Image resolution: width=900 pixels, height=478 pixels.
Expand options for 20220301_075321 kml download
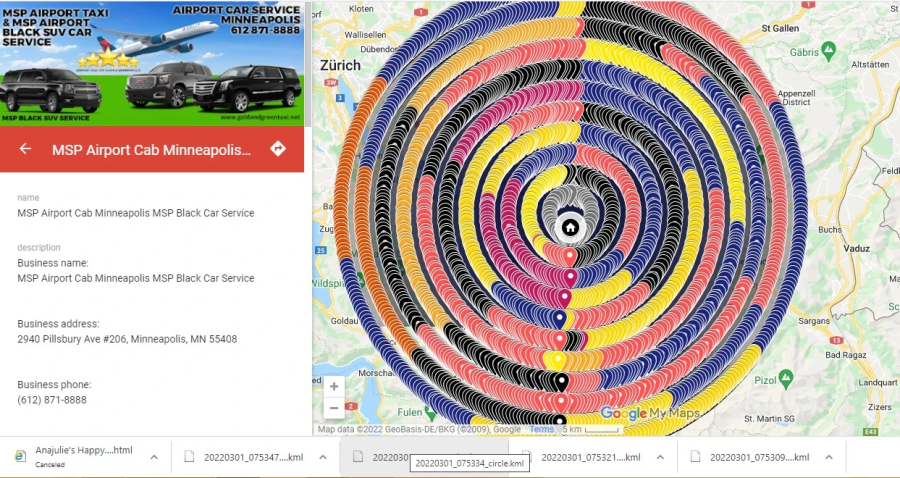(660, 457)
